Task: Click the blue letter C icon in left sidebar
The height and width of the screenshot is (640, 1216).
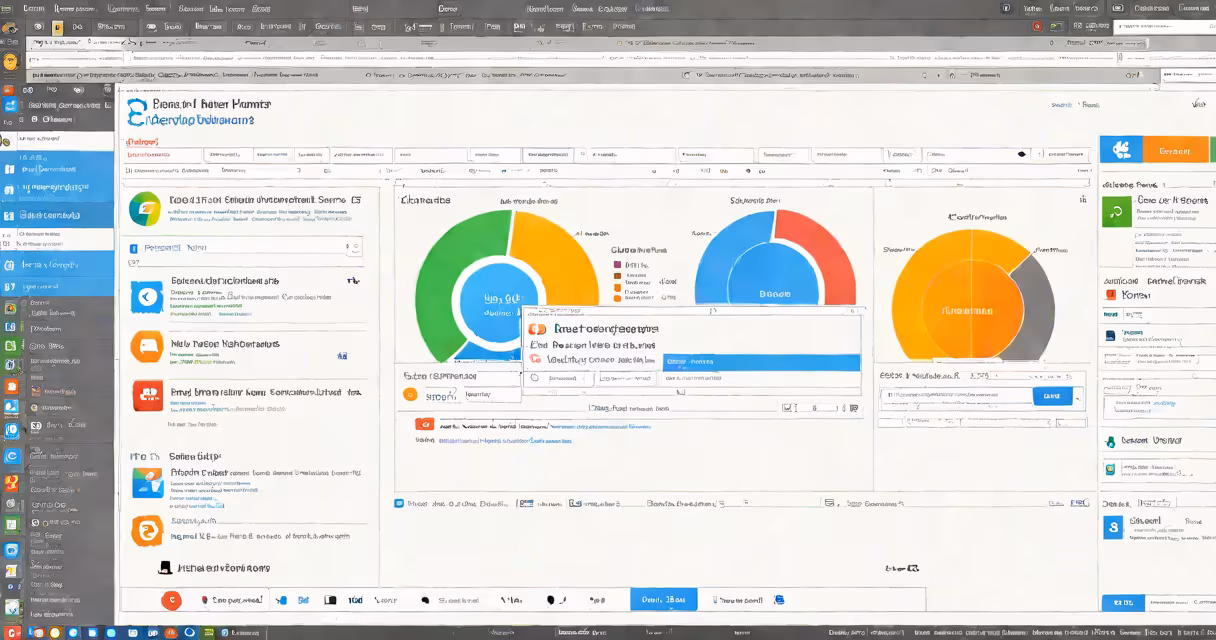Action: click(x=11, y=456)
